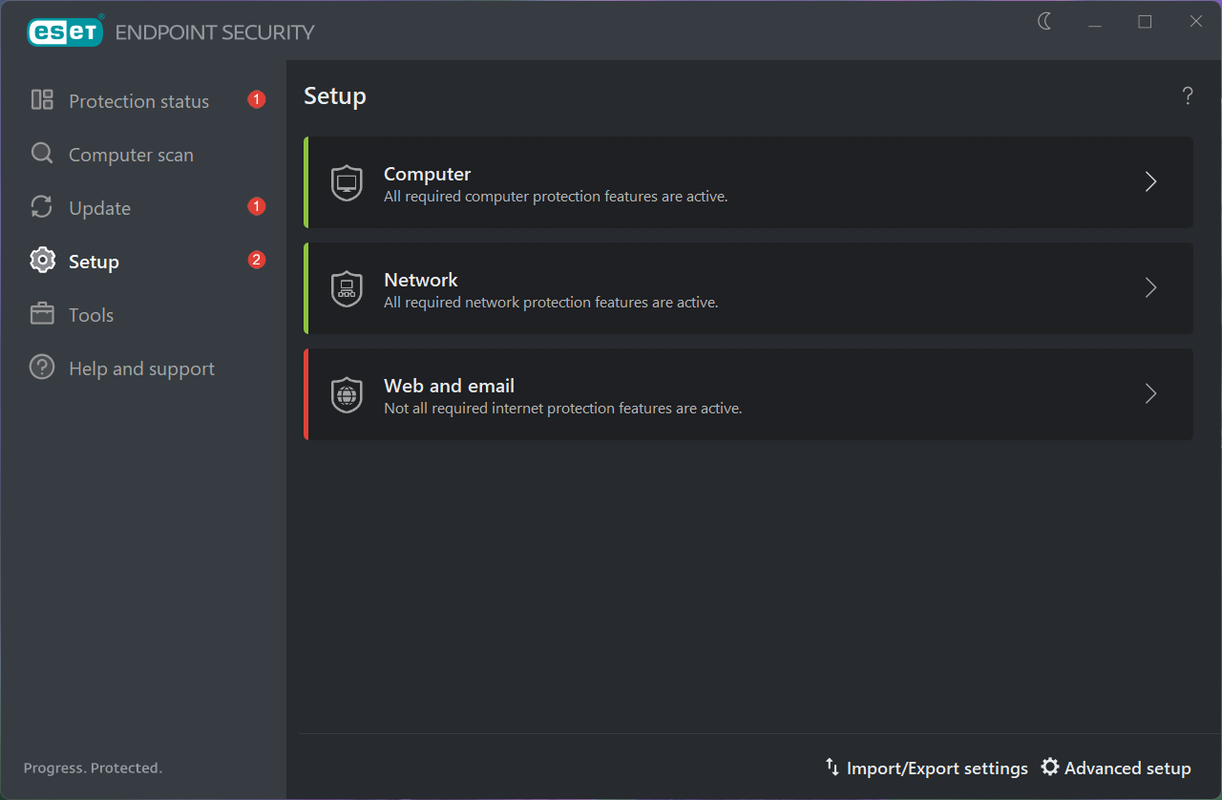This screenshot has width=1222, height=800.
Task: Click 'Not all required internet protection features are active.'
Action: [x=563, y=409]
